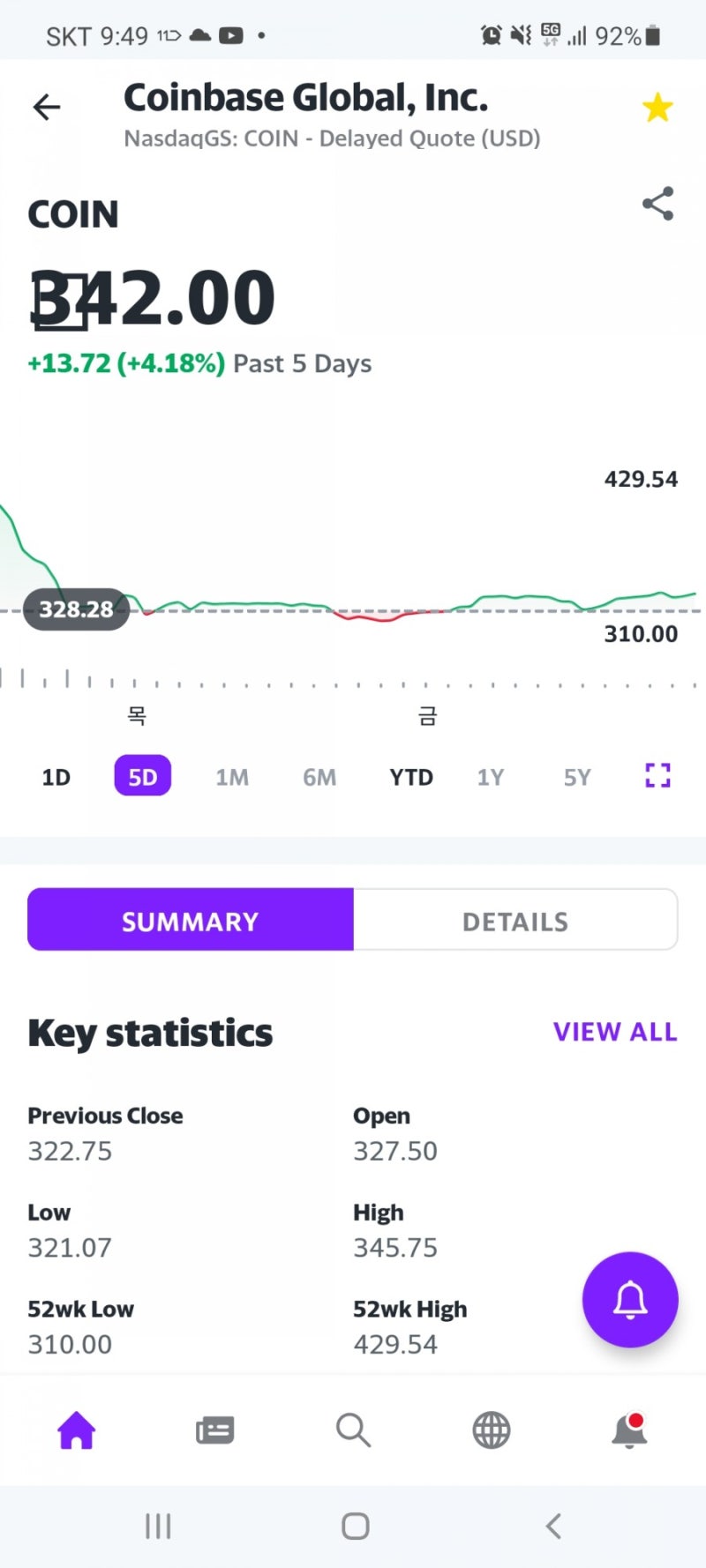Select the 5D chart range
The width and height of the screenshot is (706, 1568).
(143, 777)
